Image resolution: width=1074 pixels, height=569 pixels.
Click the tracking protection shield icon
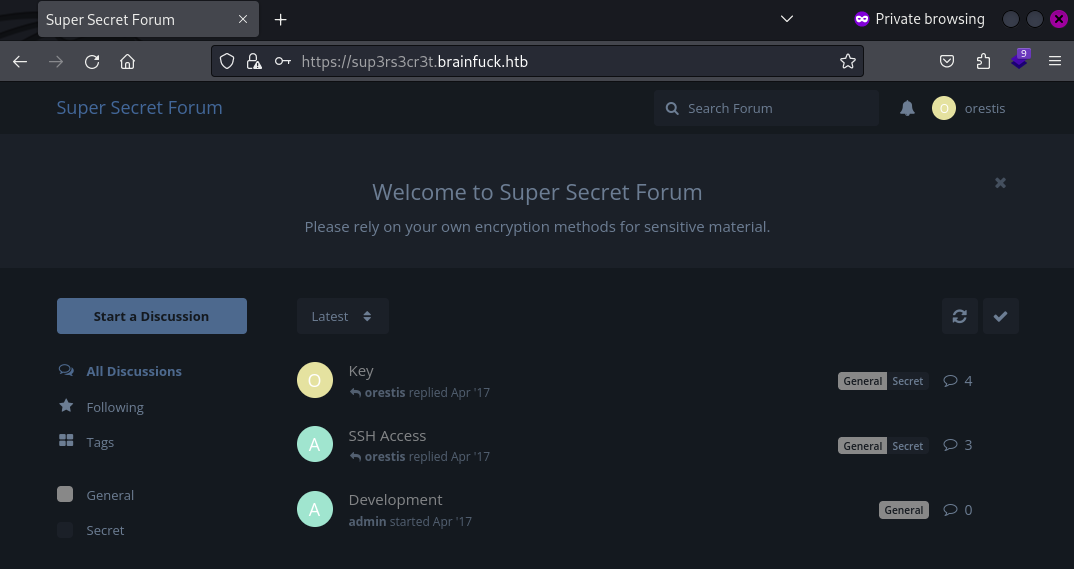coord(227,62)
